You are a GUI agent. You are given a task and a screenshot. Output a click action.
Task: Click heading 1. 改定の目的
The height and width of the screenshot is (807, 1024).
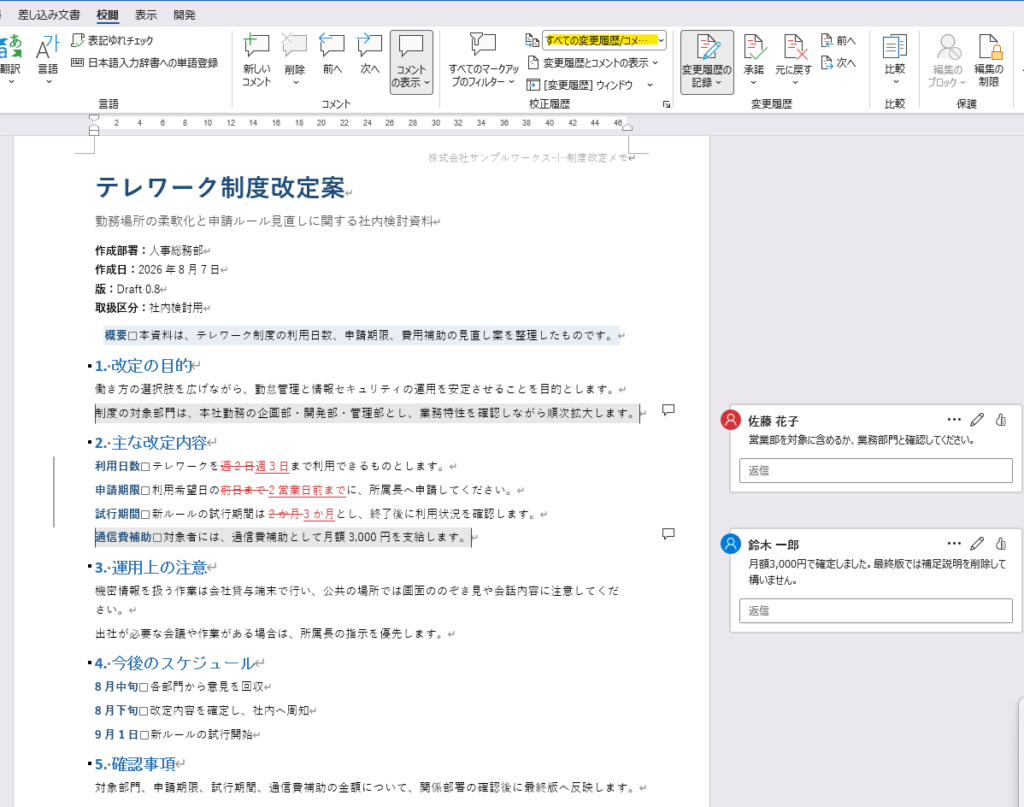click(x=144, y=366)
